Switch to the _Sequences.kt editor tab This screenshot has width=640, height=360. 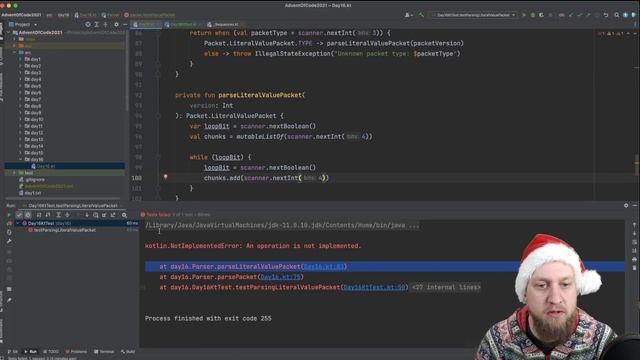pos(225,24)
